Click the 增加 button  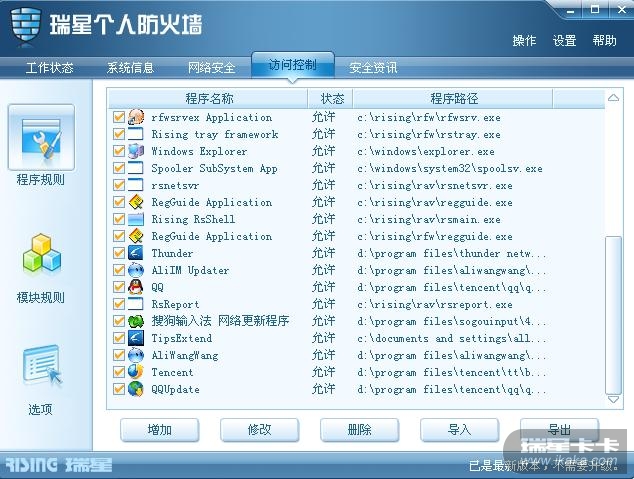point(160,430)
